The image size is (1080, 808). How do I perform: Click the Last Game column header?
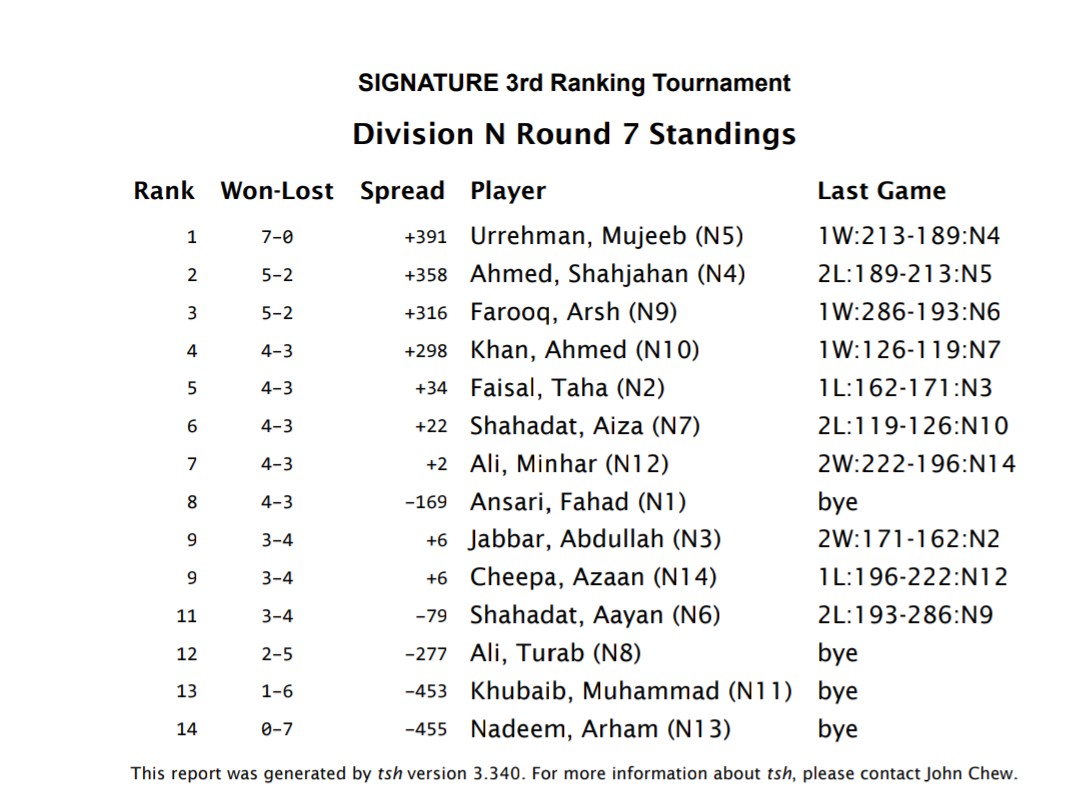[x=882, y=191]
